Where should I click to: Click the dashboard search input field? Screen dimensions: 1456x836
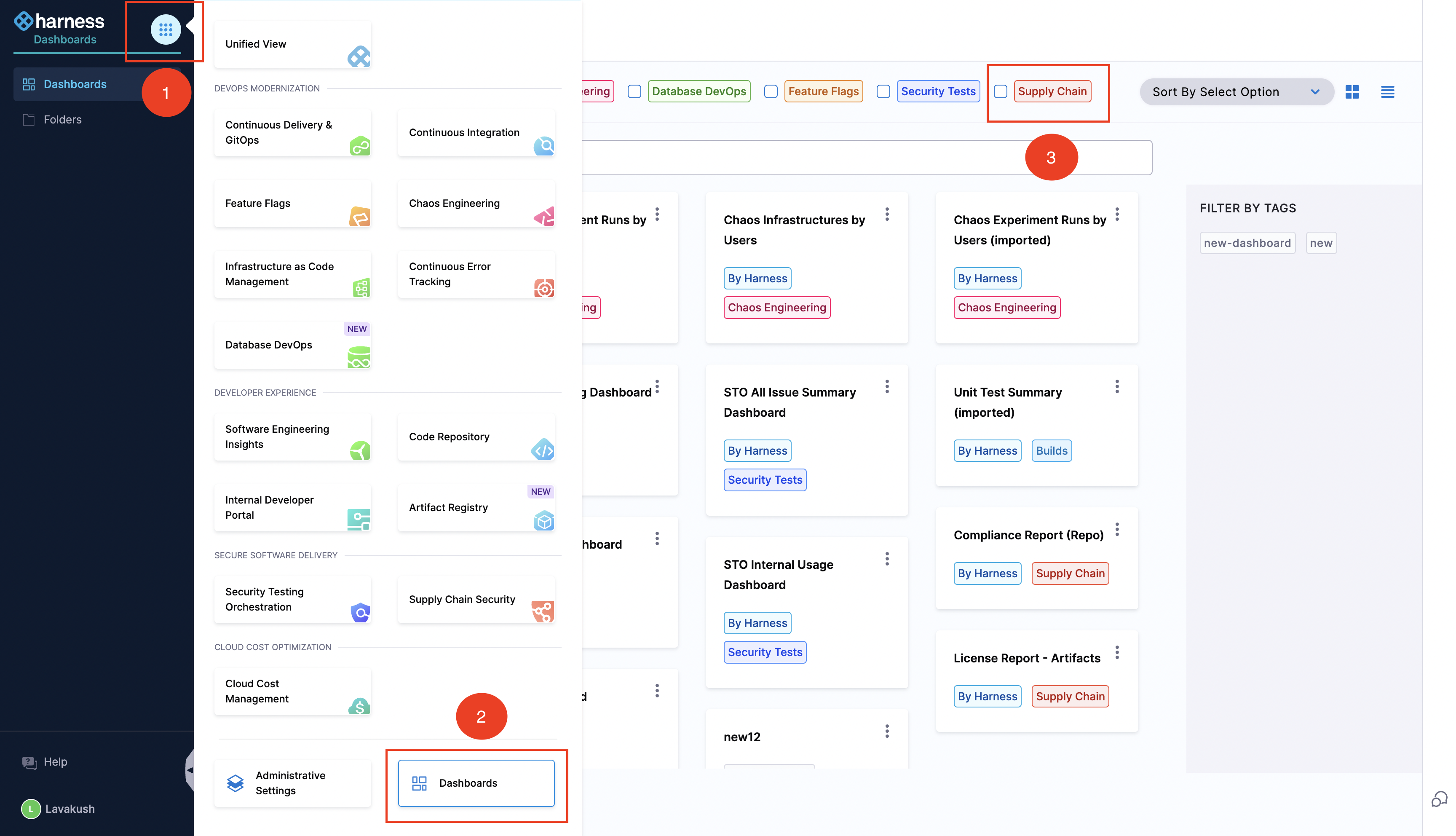(x=803, y=157)
